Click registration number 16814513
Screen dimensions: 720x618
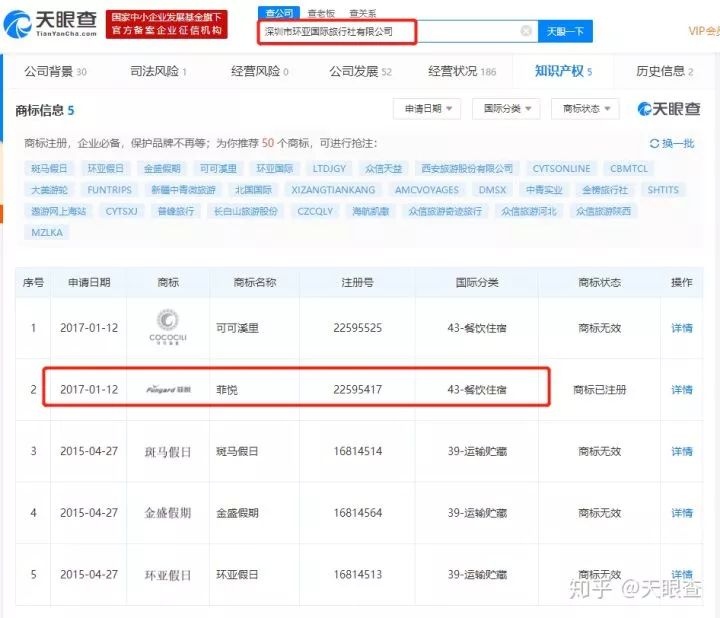pyautogui.click(x=358, y=574)
